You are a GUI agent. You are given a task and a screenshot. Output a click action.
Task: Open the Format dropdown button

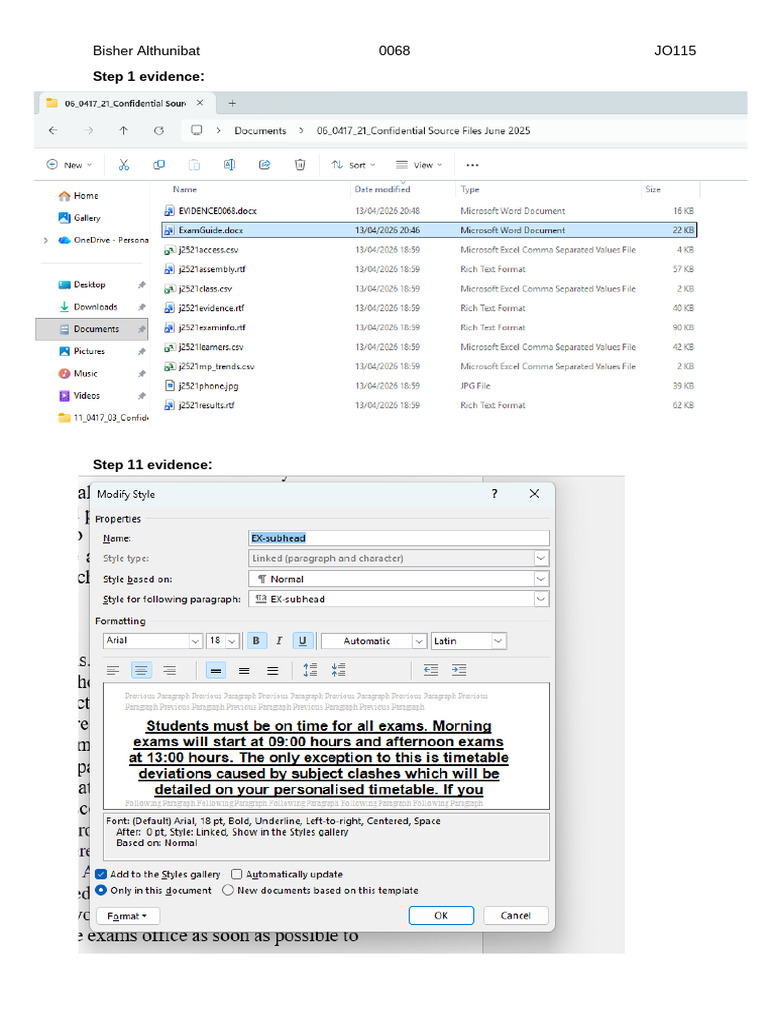coord(129,916)
